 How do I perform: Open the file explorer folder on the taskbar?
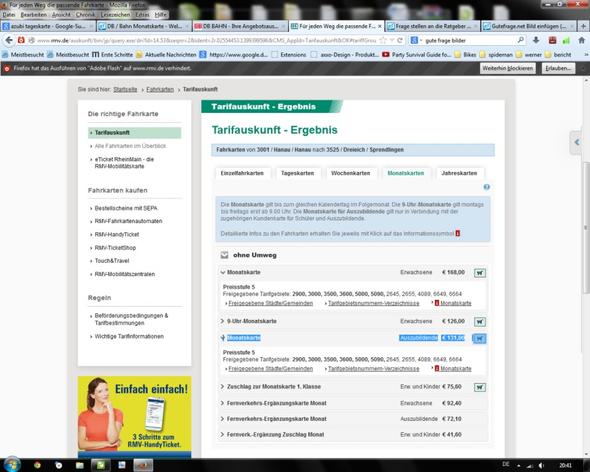tap(80, 465)
